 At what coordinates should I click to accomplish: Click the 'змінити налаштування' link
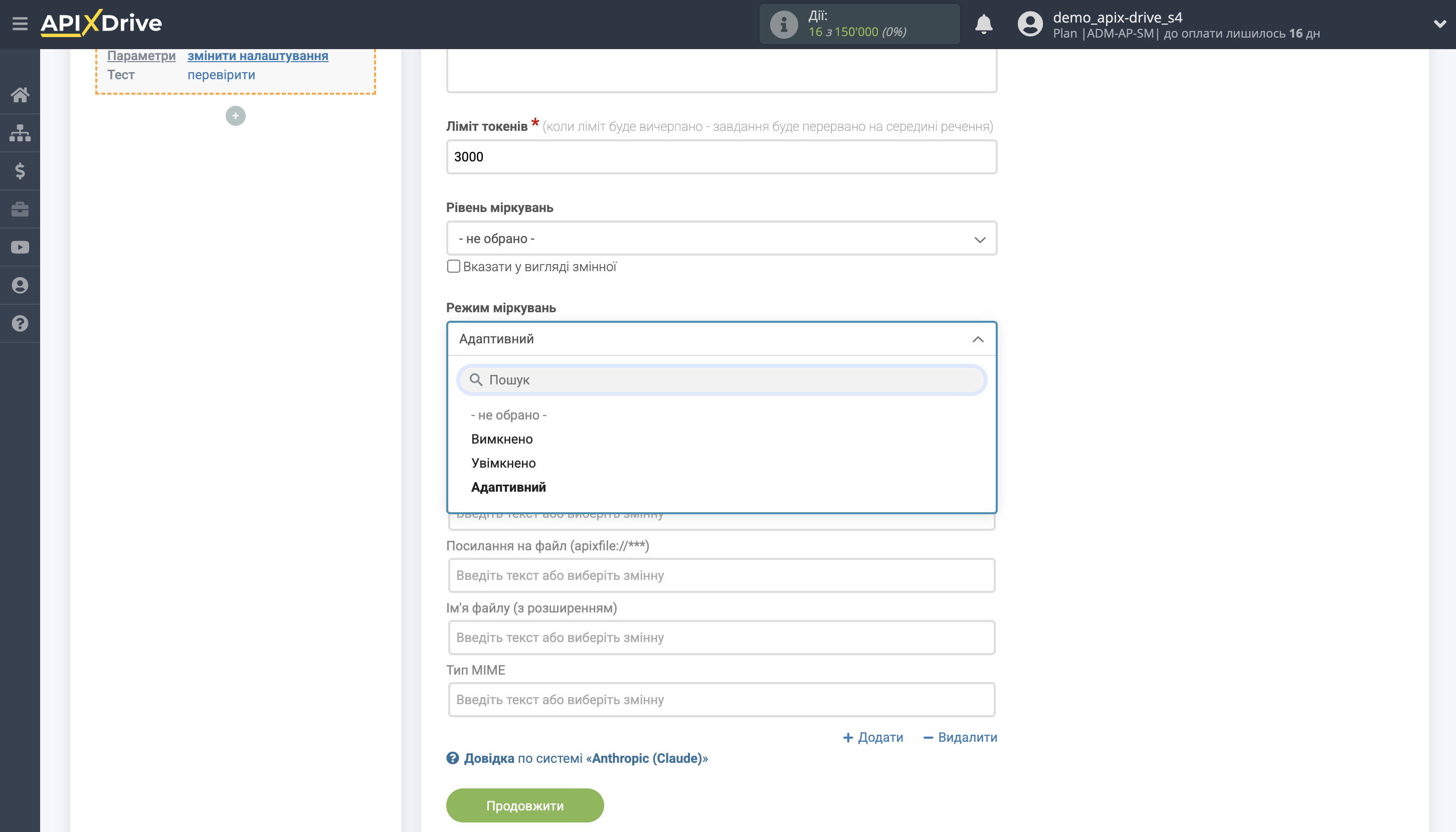click(x=258, y=56)
